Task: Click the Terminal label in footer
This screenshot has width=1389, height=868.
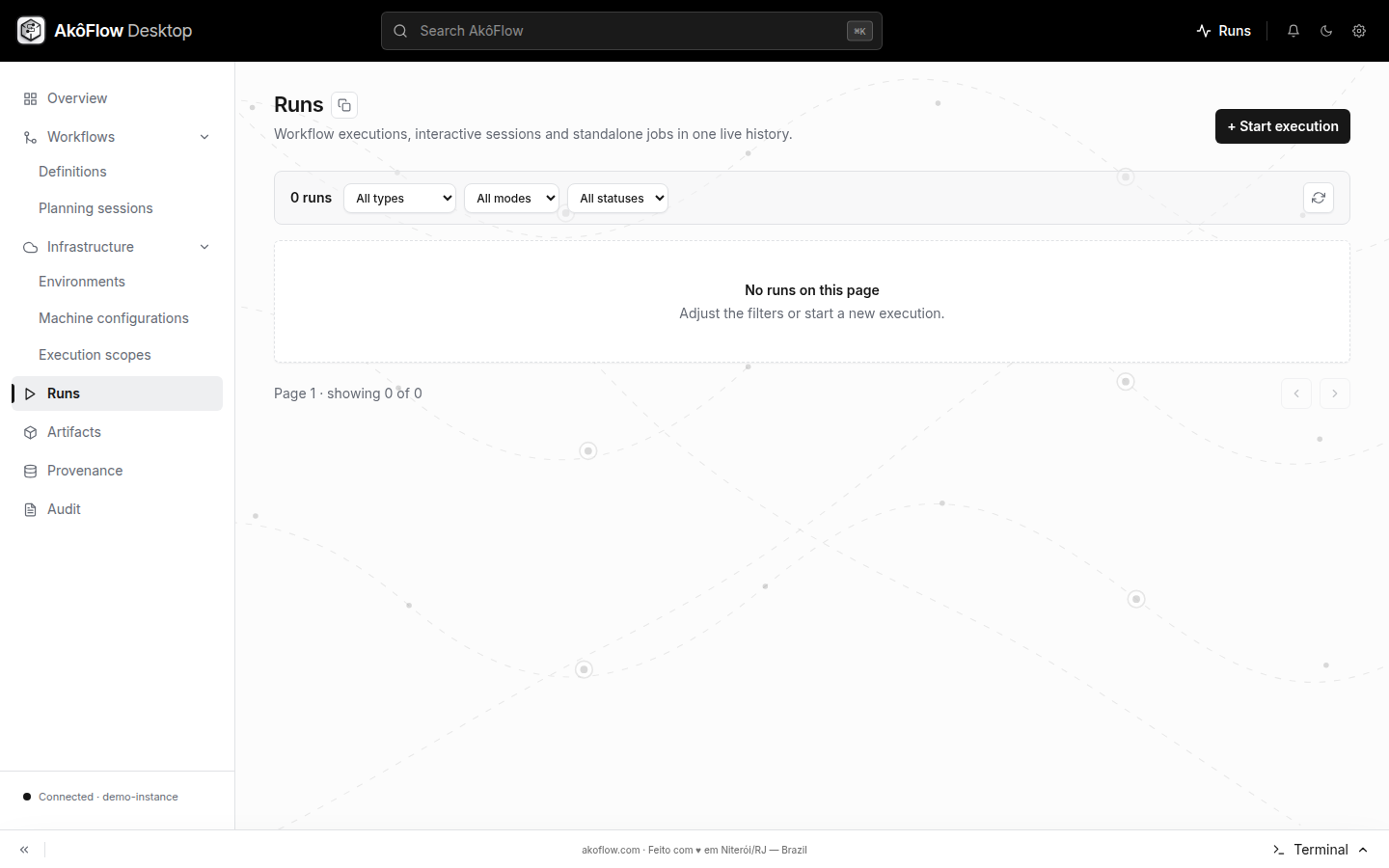Action: tap(1321, 850)
